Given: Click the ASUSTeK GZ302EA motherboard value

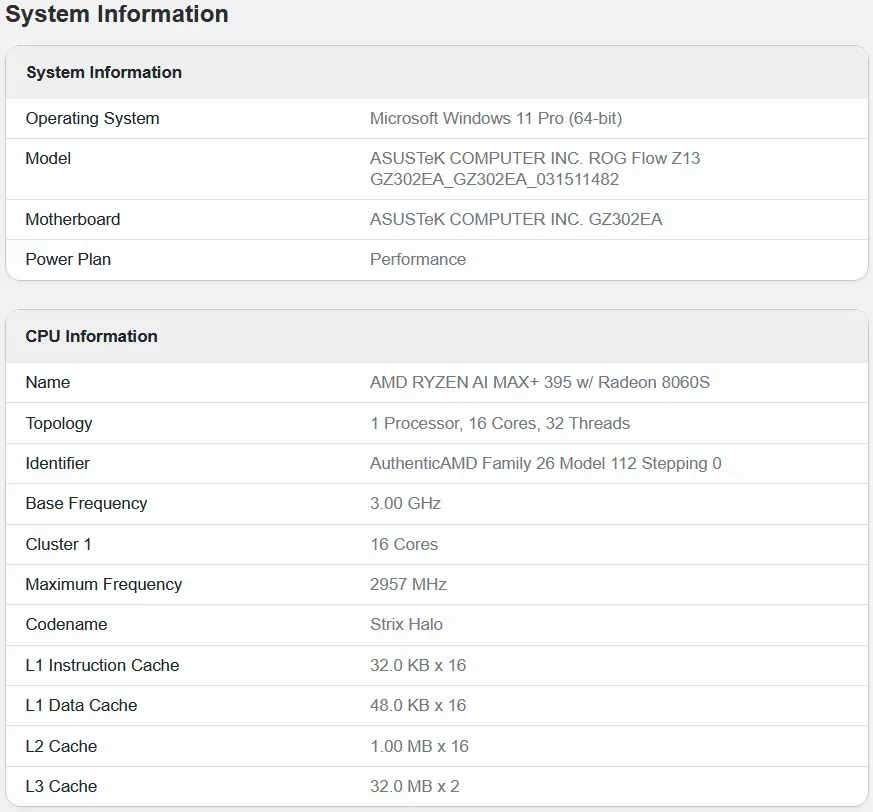Looking at the screenshot, I should (515, 219).
